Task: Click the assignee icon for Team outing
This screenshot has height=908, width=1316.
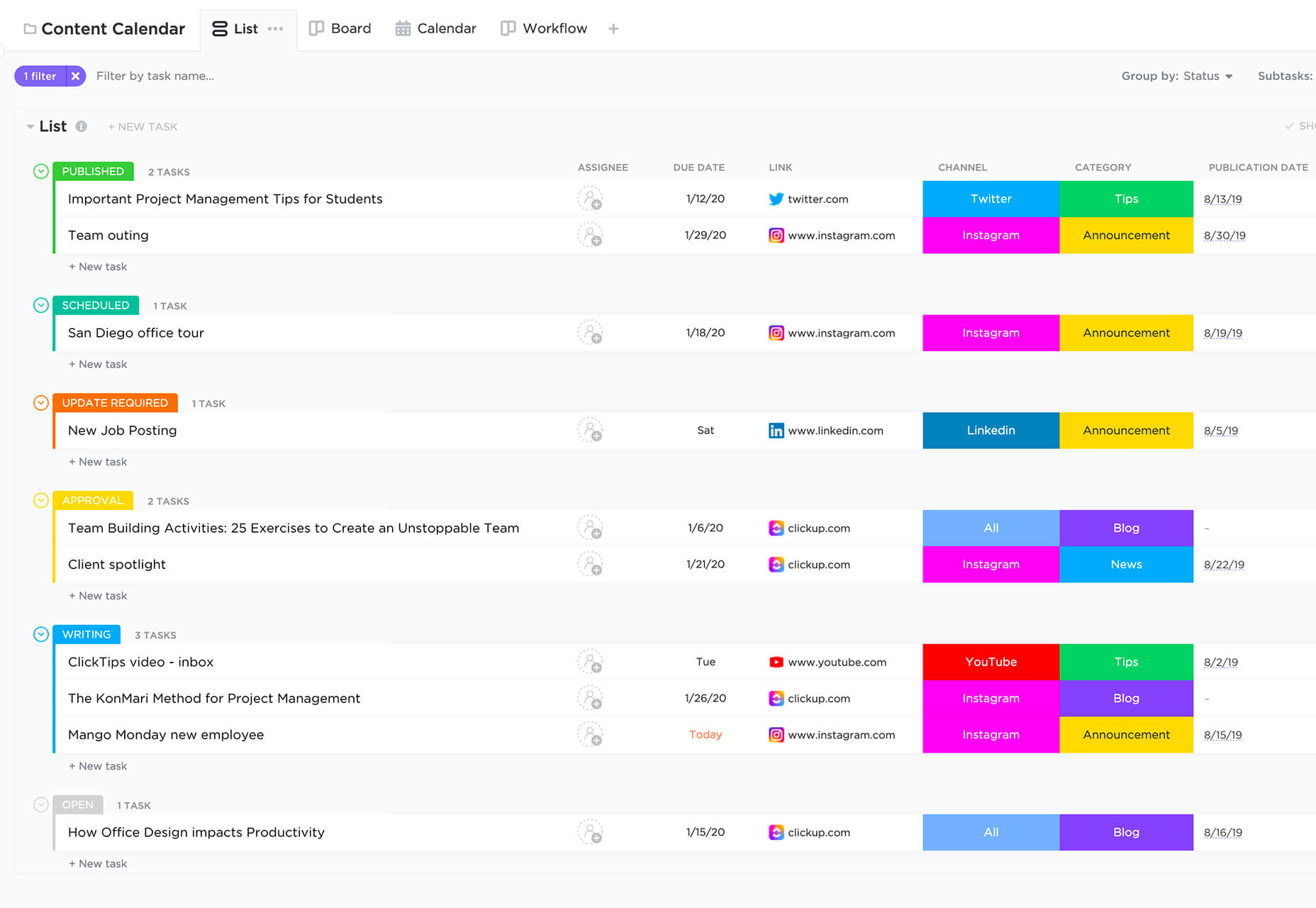Action: [590, 235]
